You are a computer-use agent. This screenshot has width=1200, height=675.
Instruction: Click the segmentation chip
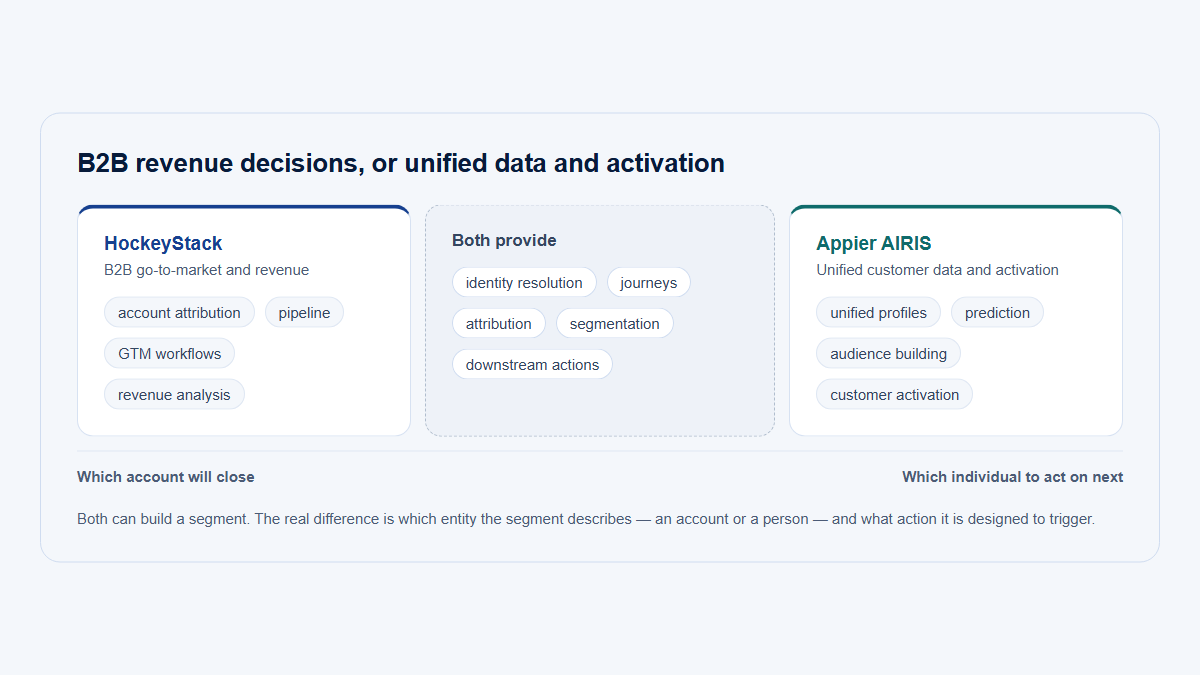pos(615,324)
